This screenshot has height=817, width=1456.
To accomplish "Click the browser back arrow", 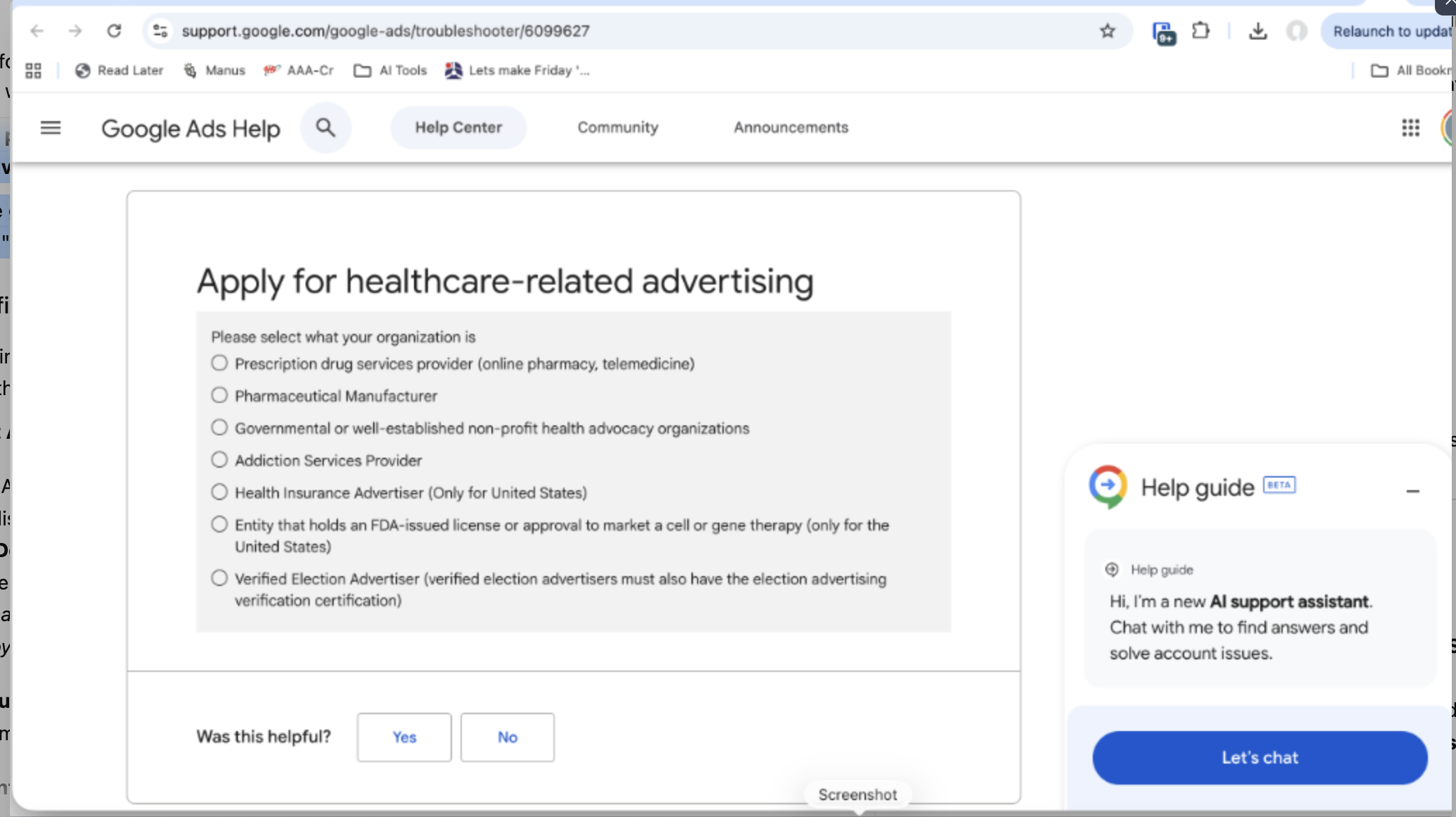I will pyautogui.click(x=37, y=31).
